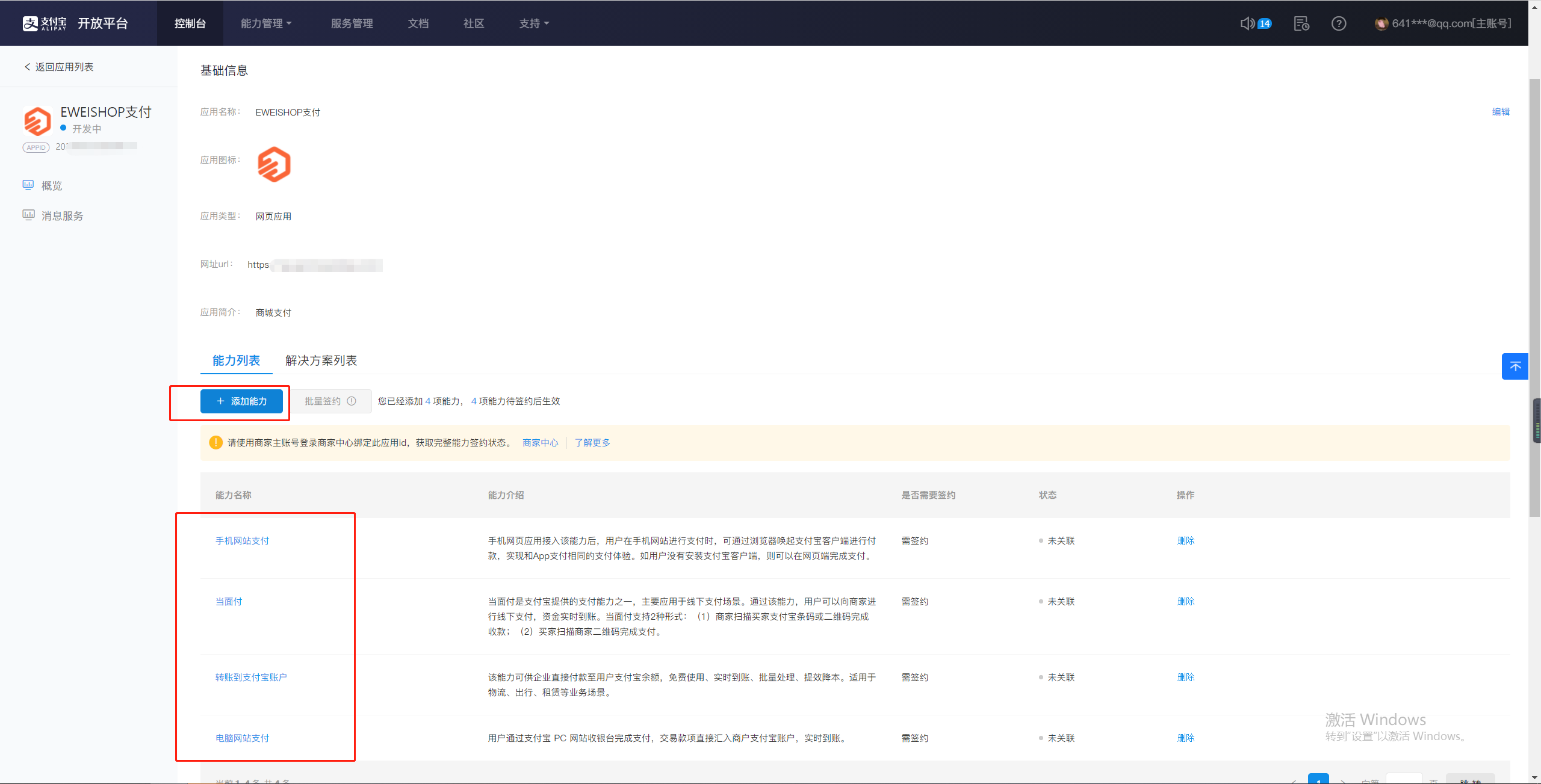Open the task list document icon

coord(1301,23)
